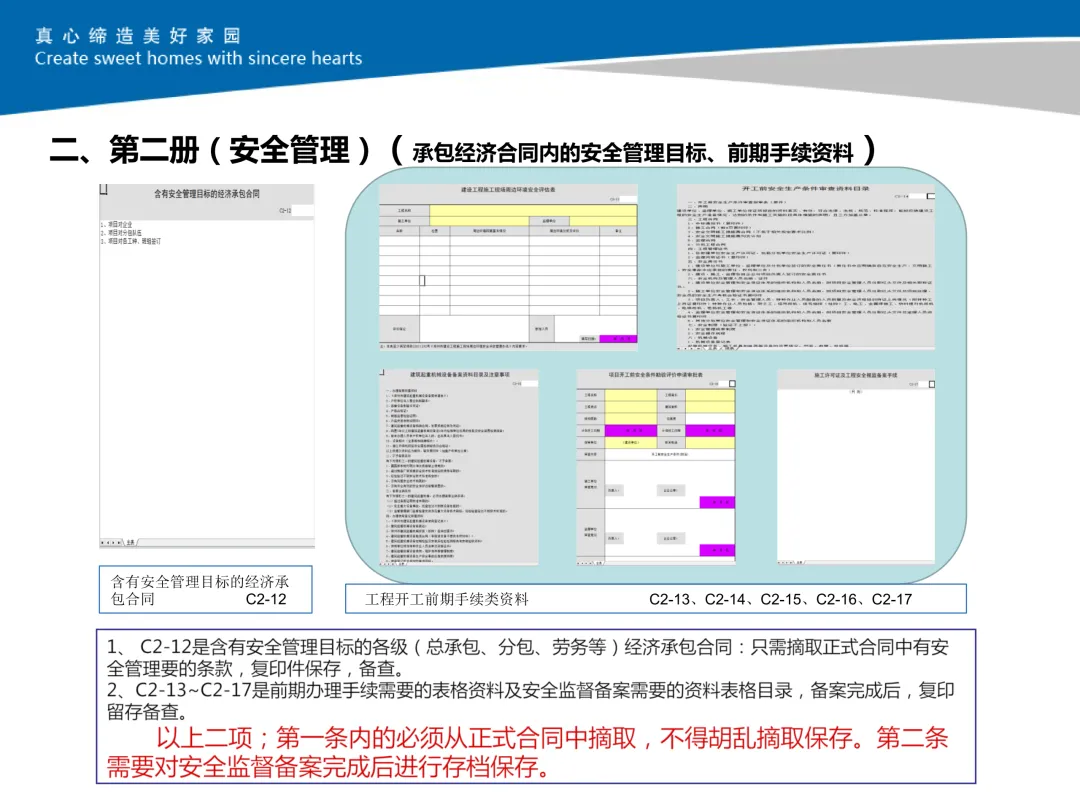Image resolution: width=1080 pixels, height=810 pixels.
Task: Click the red line starting 以上二项
Action: pos(552,738)
